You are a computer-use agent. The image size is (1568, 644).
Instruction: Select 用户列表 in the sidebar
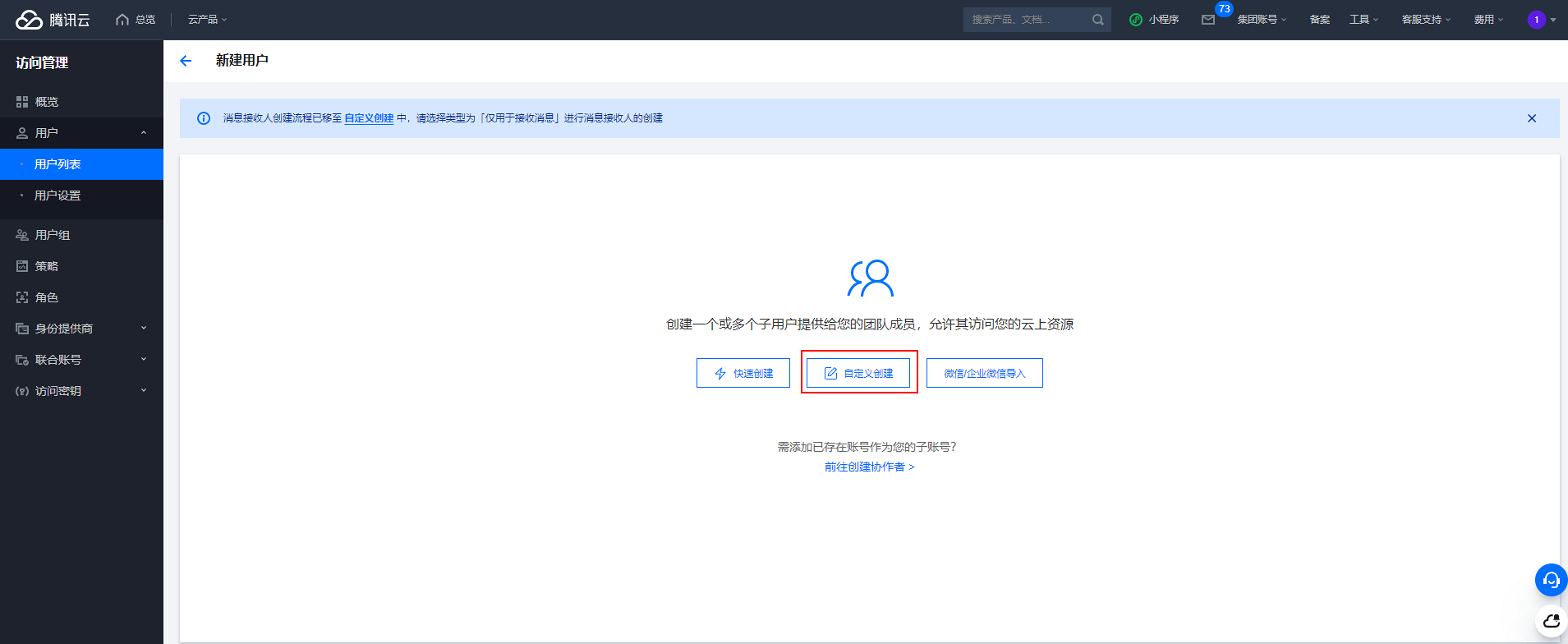(81, 164)
